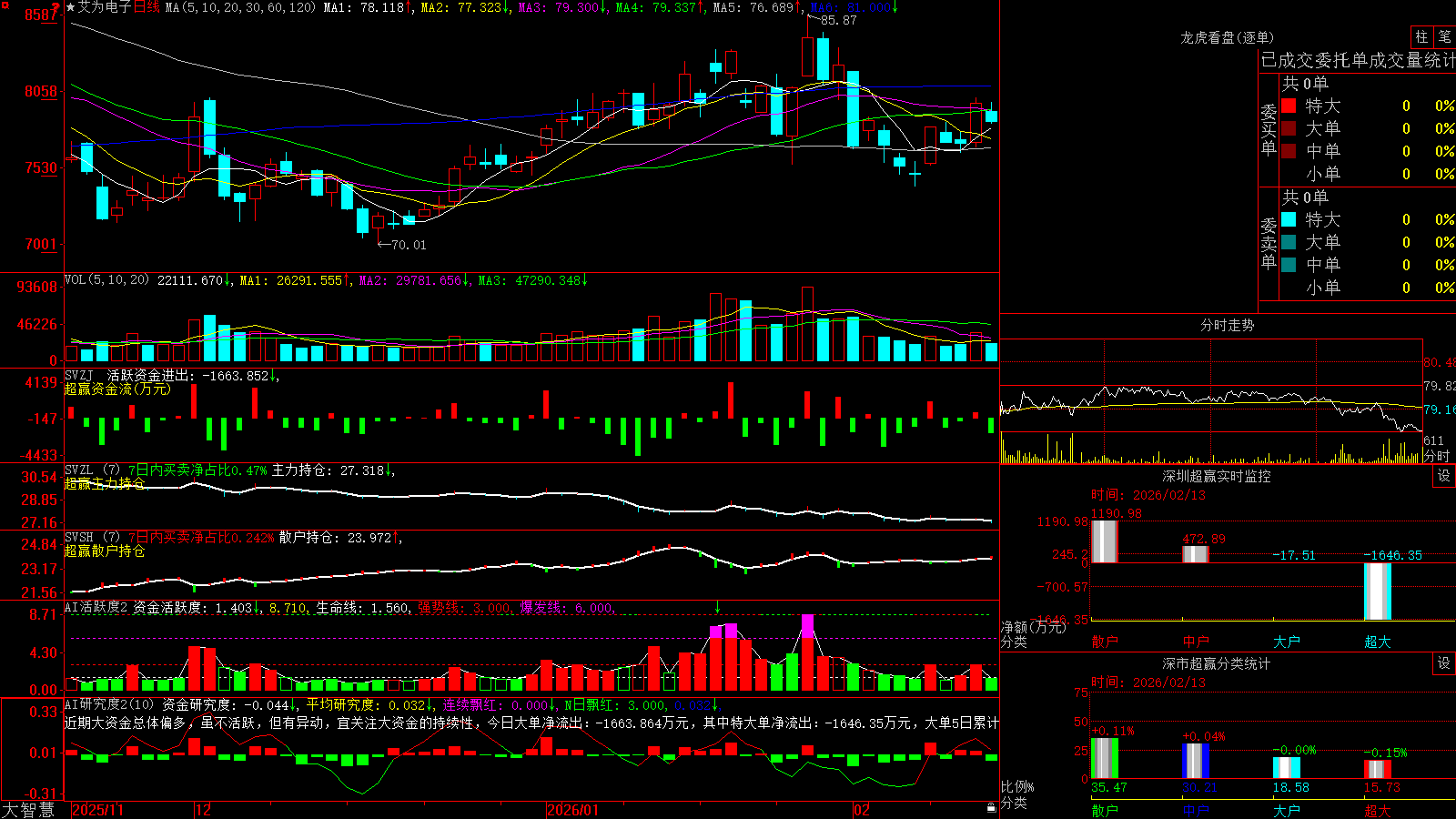Click the 日线 period label
Screen dimensions: 1456x819
[147, 7]
